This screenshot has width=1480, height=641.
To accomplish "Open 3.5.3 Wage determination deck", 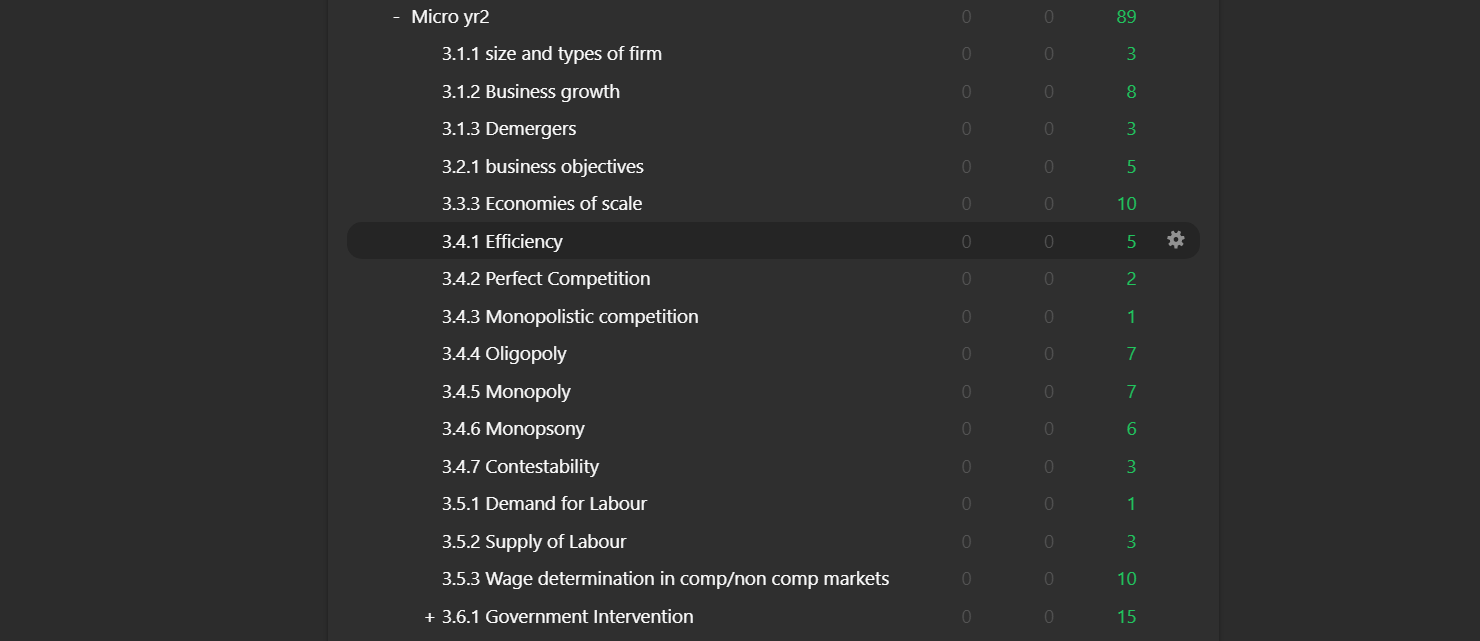I will point(665,579).
